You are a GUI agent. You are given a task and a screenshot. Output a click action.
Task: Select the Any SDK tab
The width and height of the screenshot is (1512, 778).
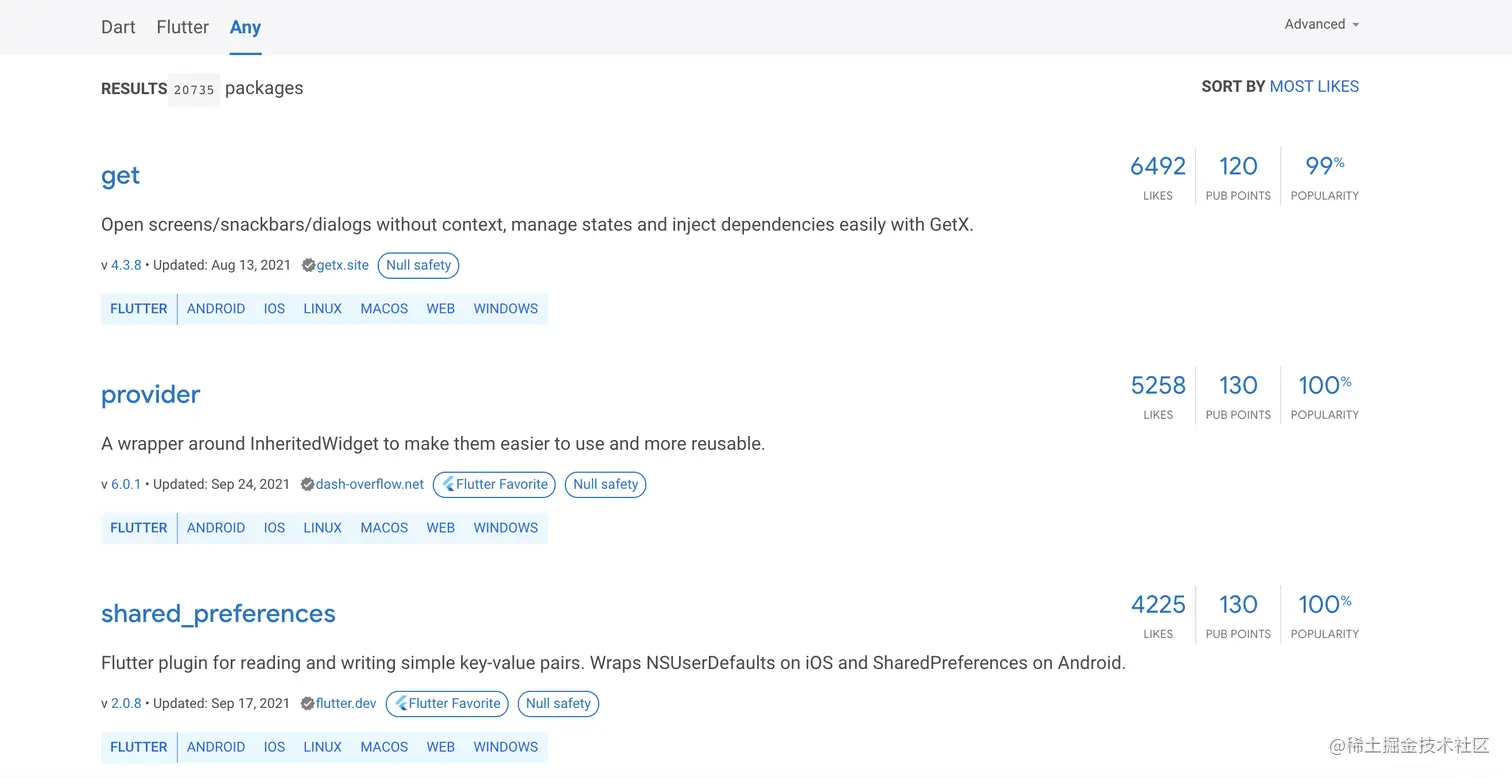(x=245, y=27)
